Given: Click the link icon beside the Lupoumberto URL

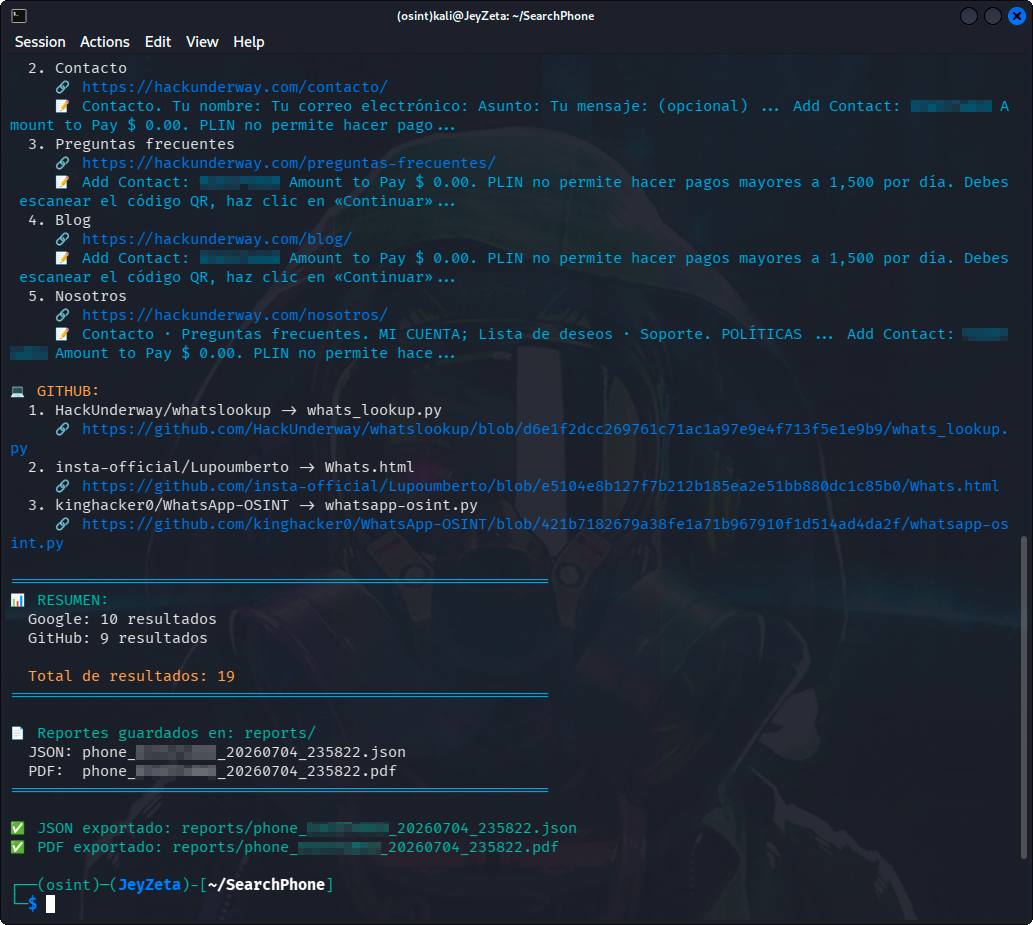Looking at the screenshot, I should 63,486.
